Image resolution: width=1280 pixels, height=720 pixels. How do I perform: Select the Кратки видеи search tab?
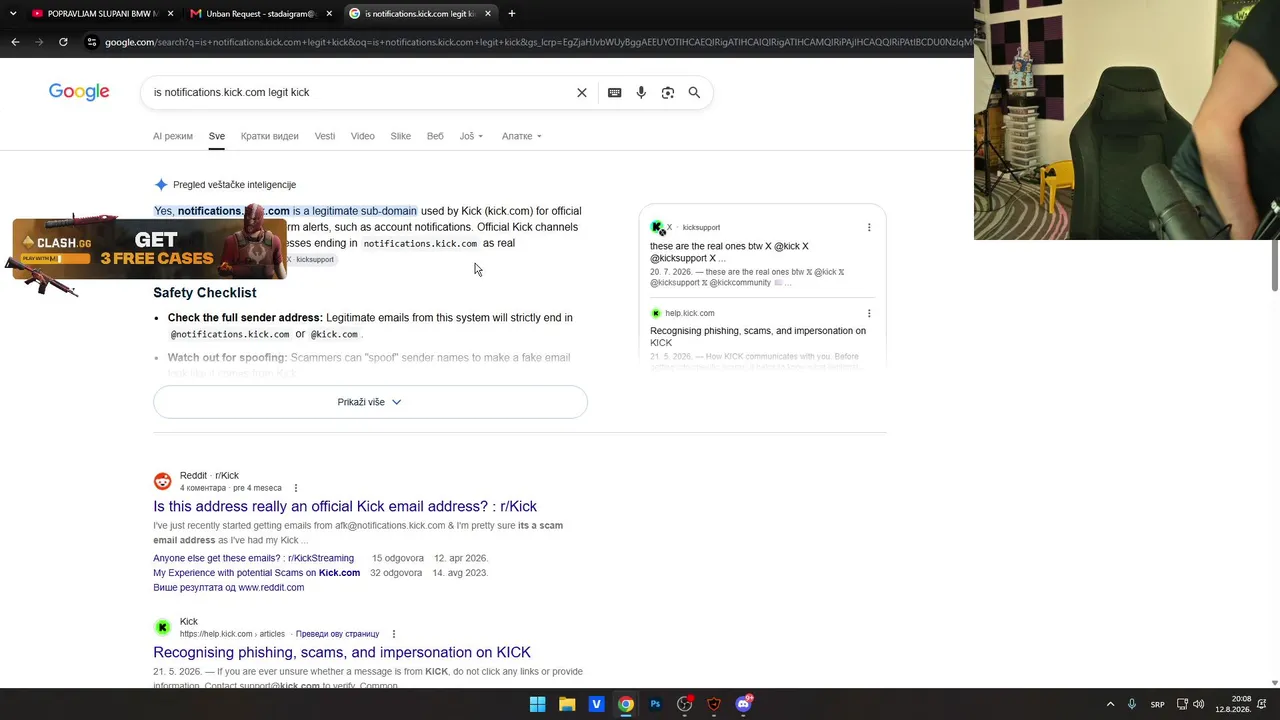click(x=270, y=136)
